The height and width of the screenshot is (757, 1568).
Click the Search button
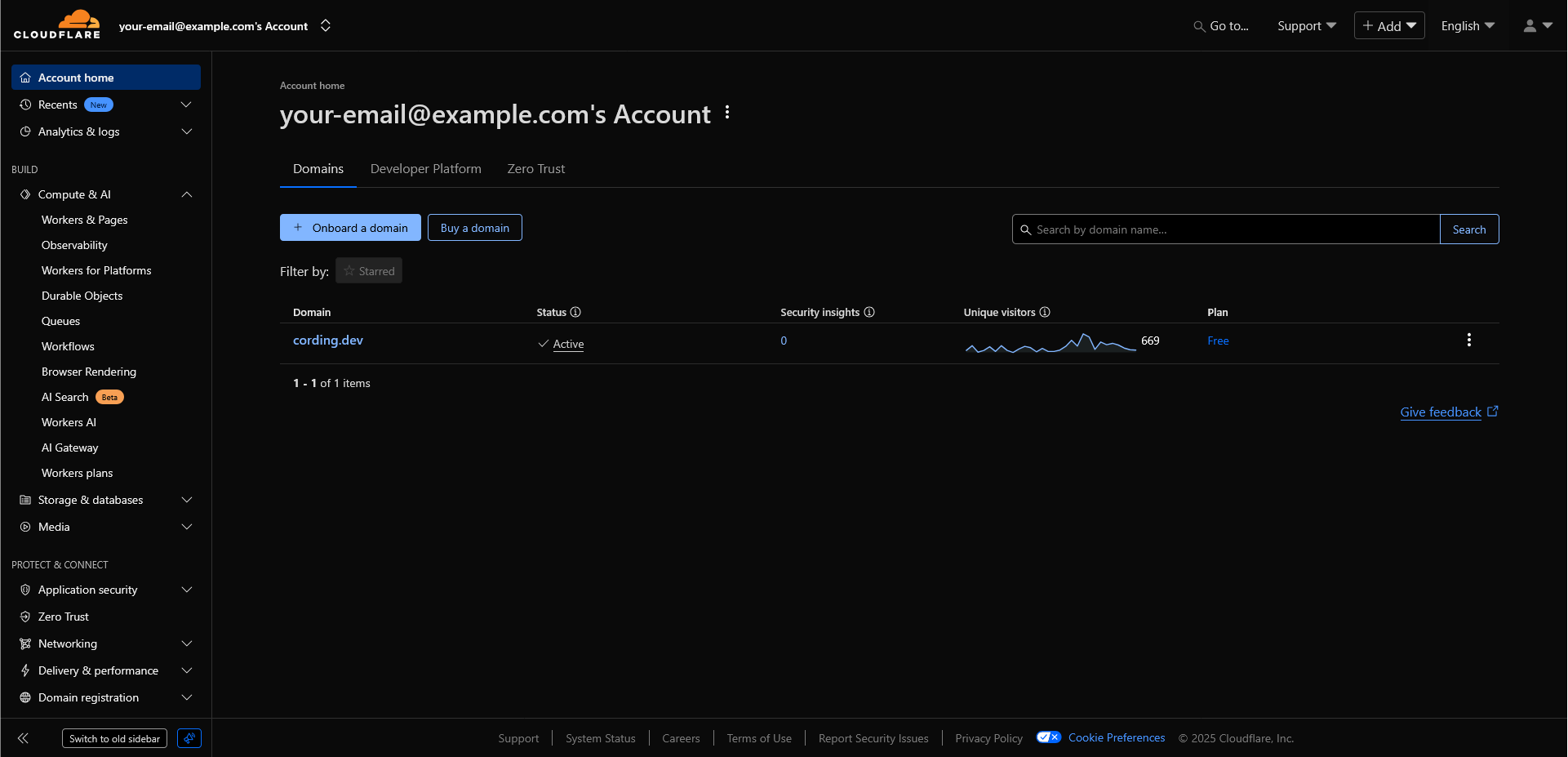click(x=1469, y=229)
